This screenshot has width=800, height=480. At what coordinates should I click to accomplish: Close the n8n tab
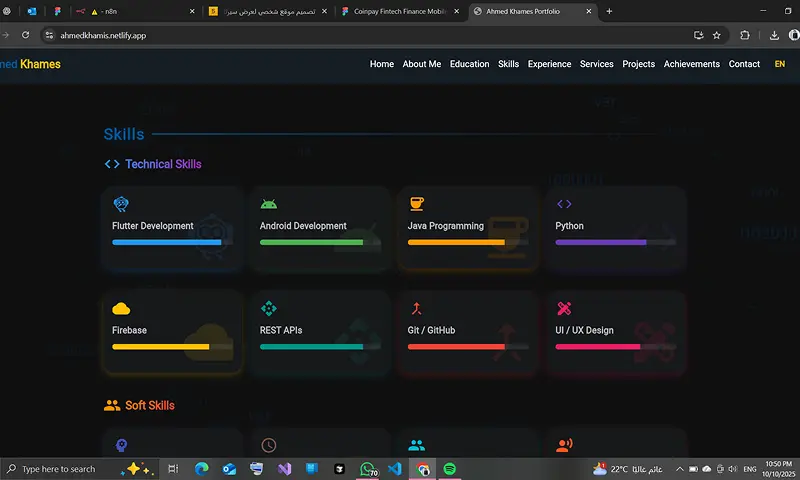click(x=192, y=11)
